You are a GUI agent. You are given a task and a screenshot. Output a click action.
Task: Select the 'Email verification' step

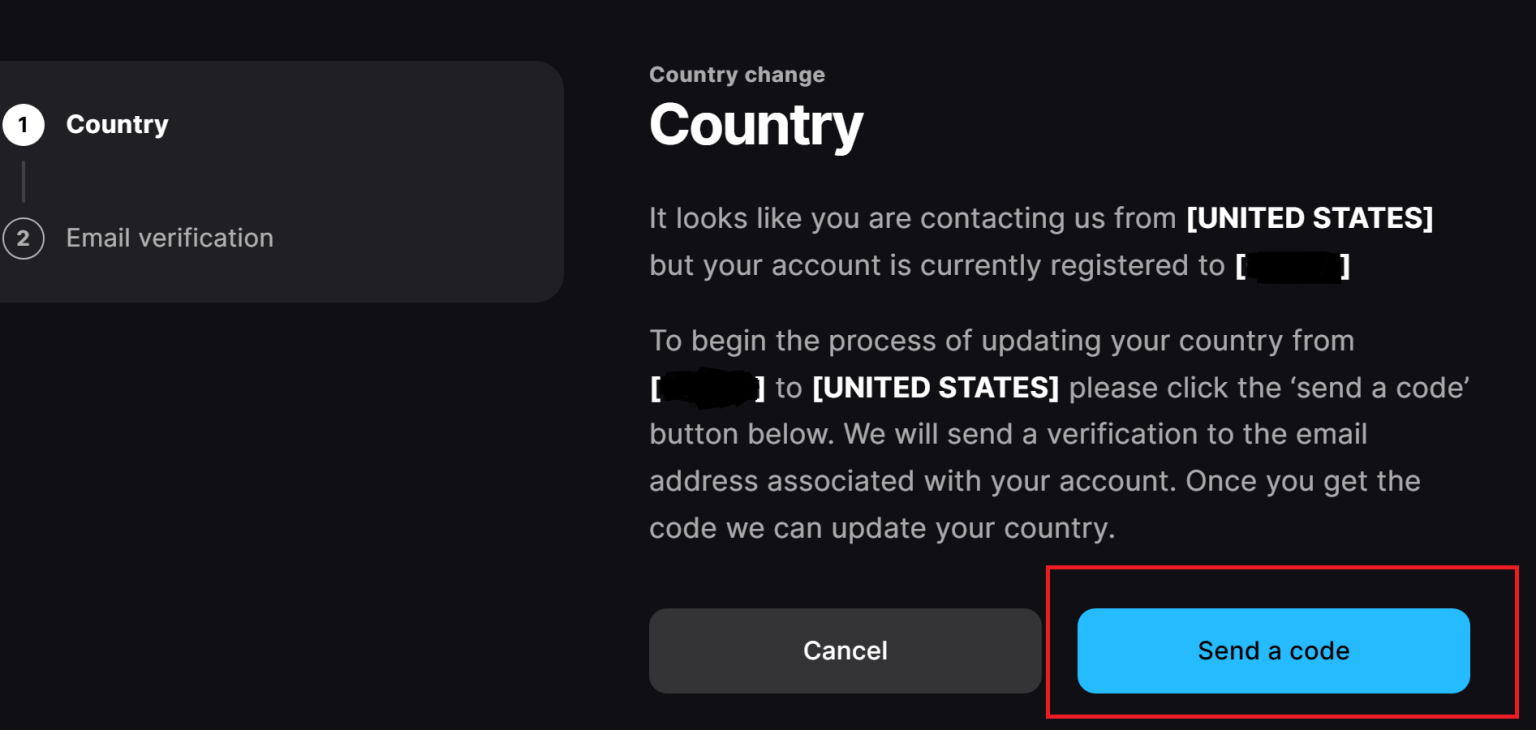169,238
